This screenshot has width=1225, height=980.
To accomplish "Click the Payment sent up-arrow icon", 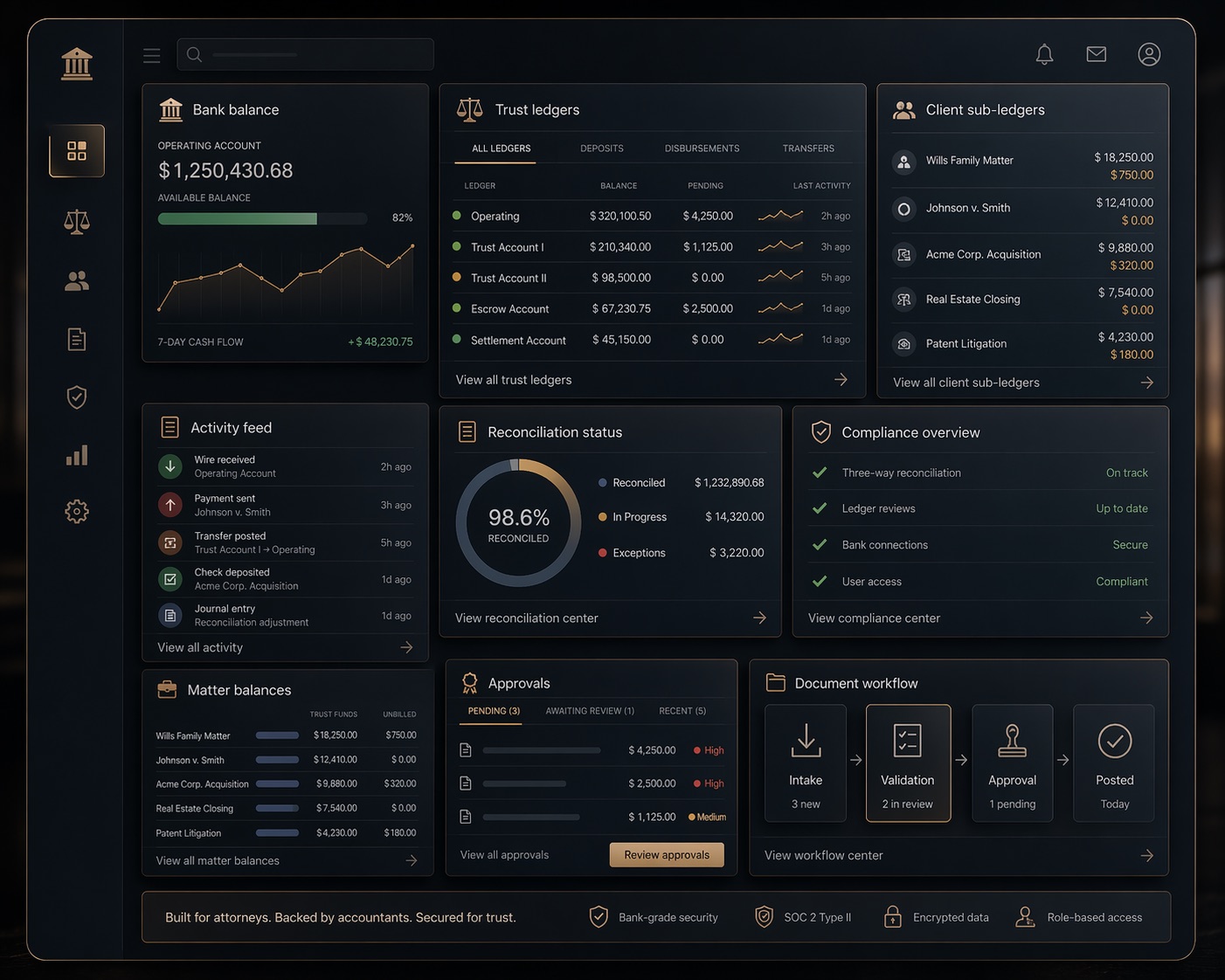I will [170, 505].
